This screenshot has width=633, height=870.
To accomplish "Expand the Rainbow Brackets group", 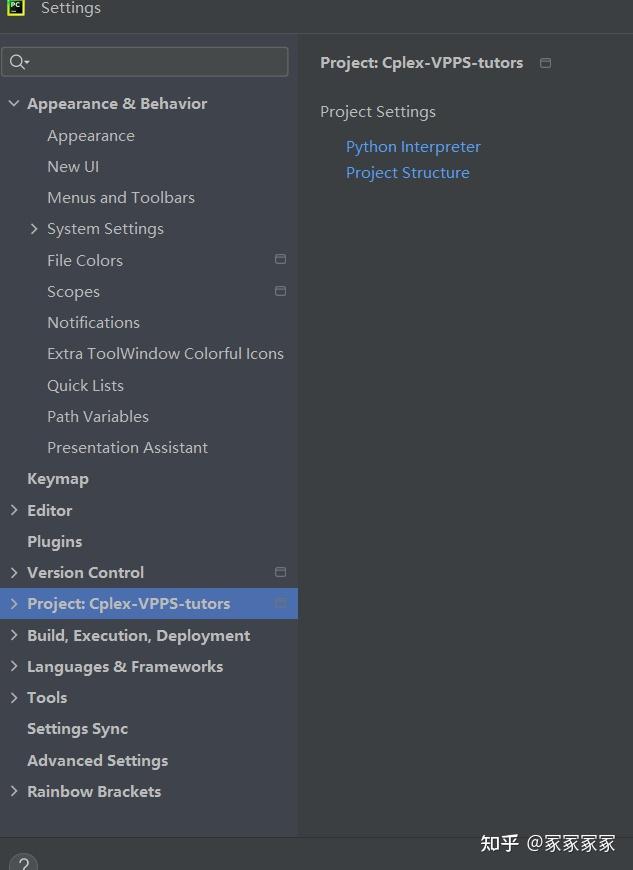I will pyautogui.click(x=14, y=791).
